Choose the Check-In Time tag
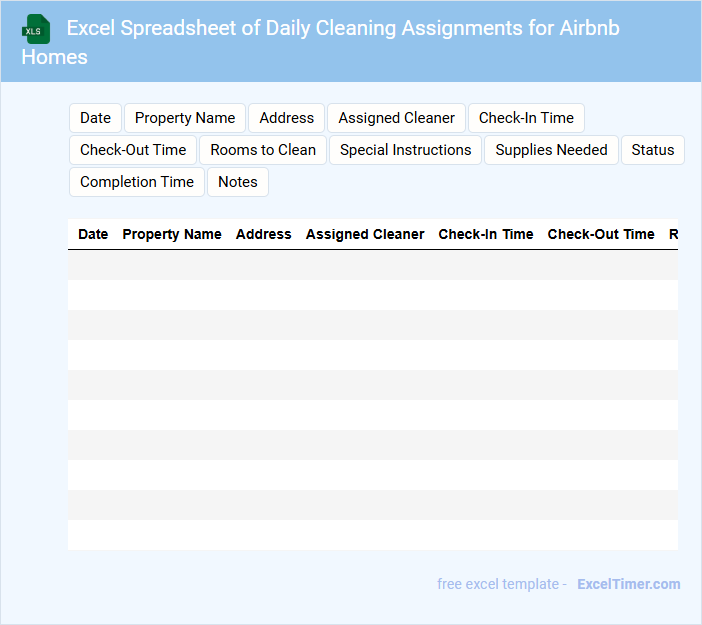702x625 pixels. click(526, 118)
